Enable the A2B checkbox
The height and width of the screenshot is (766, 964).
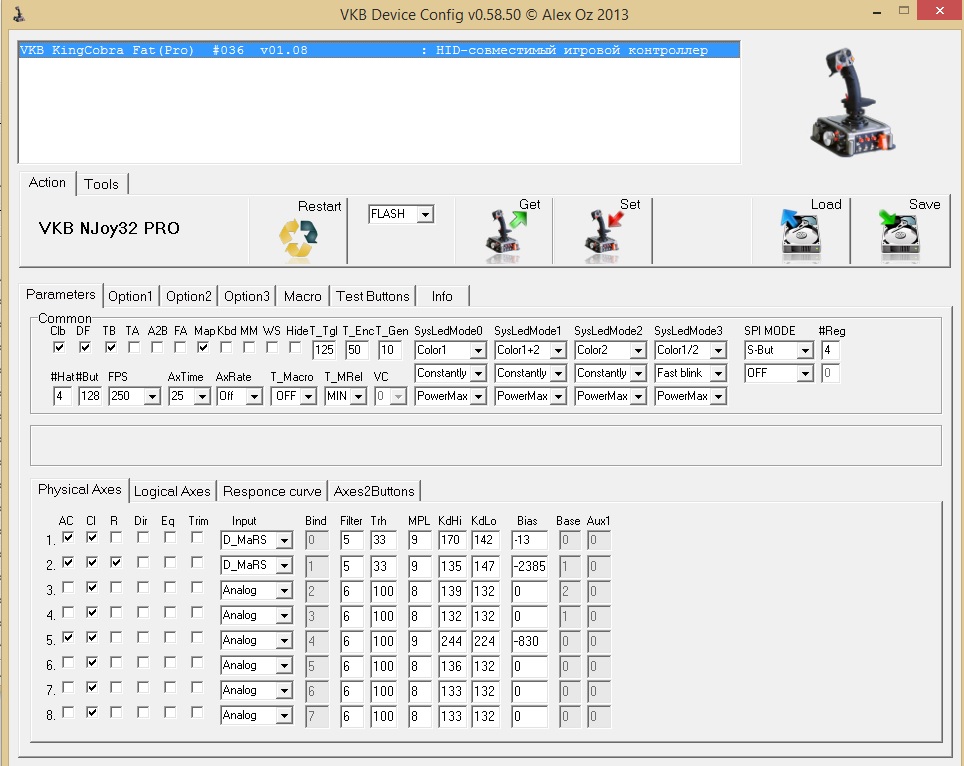coord(157,348)
